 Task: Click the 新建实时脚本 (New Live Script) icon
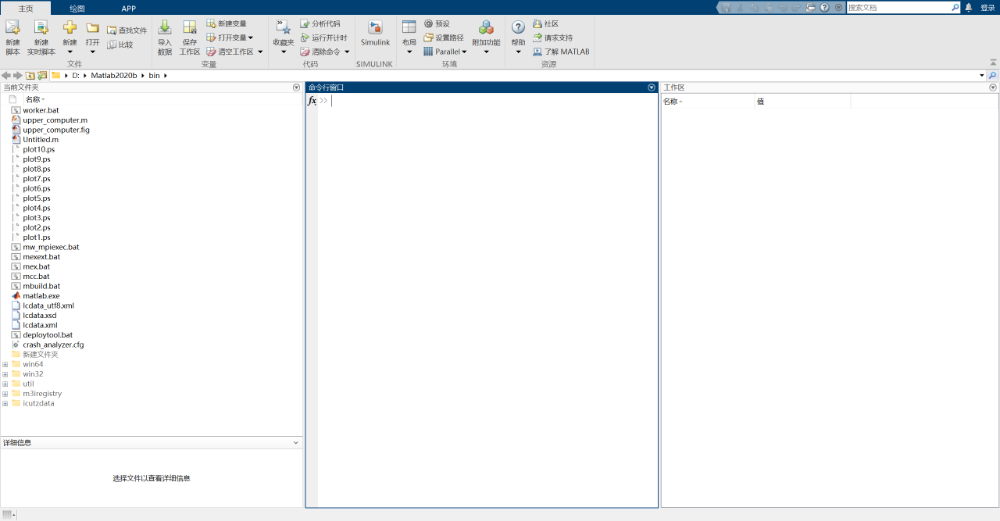[41, 28]
